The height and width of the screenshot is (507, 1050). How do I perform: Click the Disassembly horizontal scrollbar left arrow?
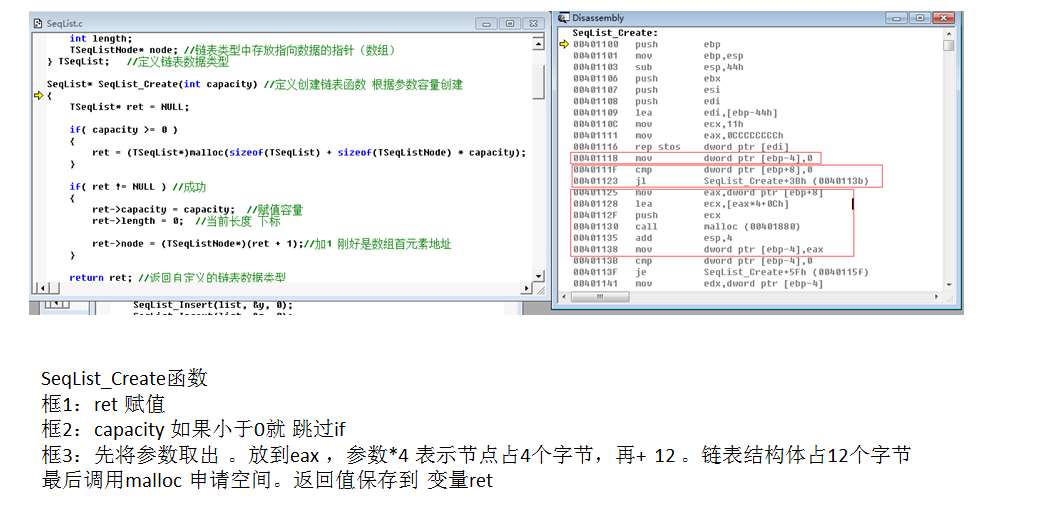click(x=562, y=296)
